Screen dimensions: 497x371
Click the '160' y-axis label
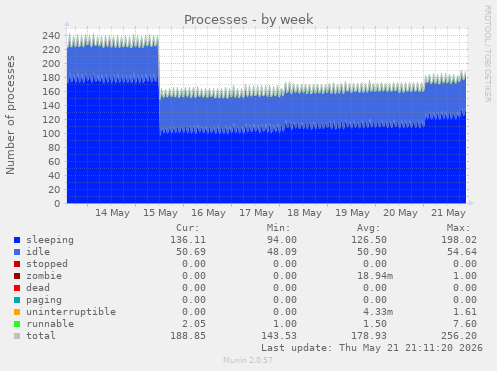click(51, 91)
